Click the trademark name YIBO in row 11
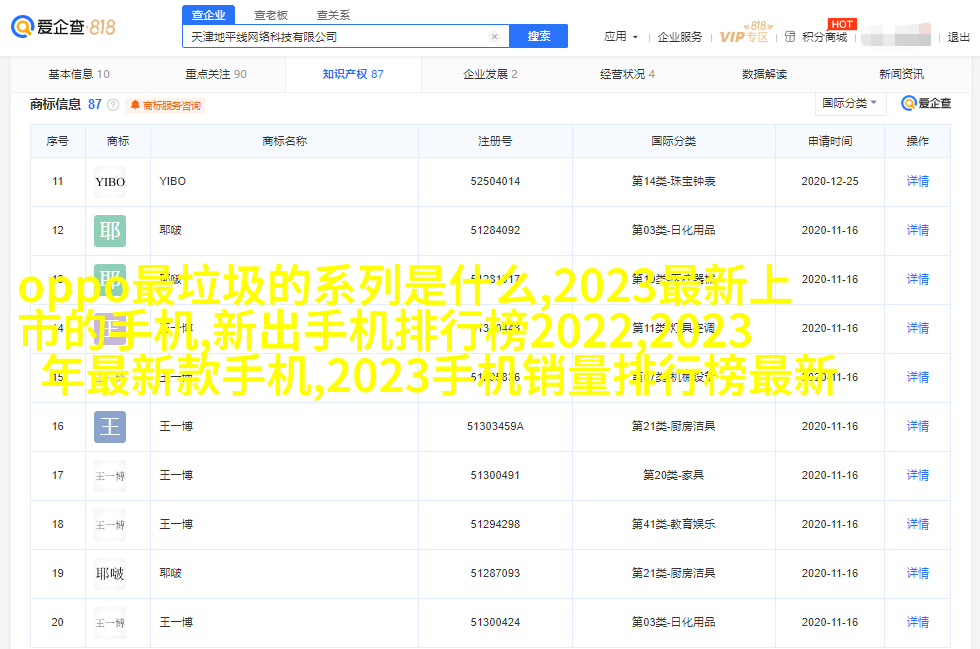Image resolution: width=980 pixels, height=649 pixels. [172, 181]
